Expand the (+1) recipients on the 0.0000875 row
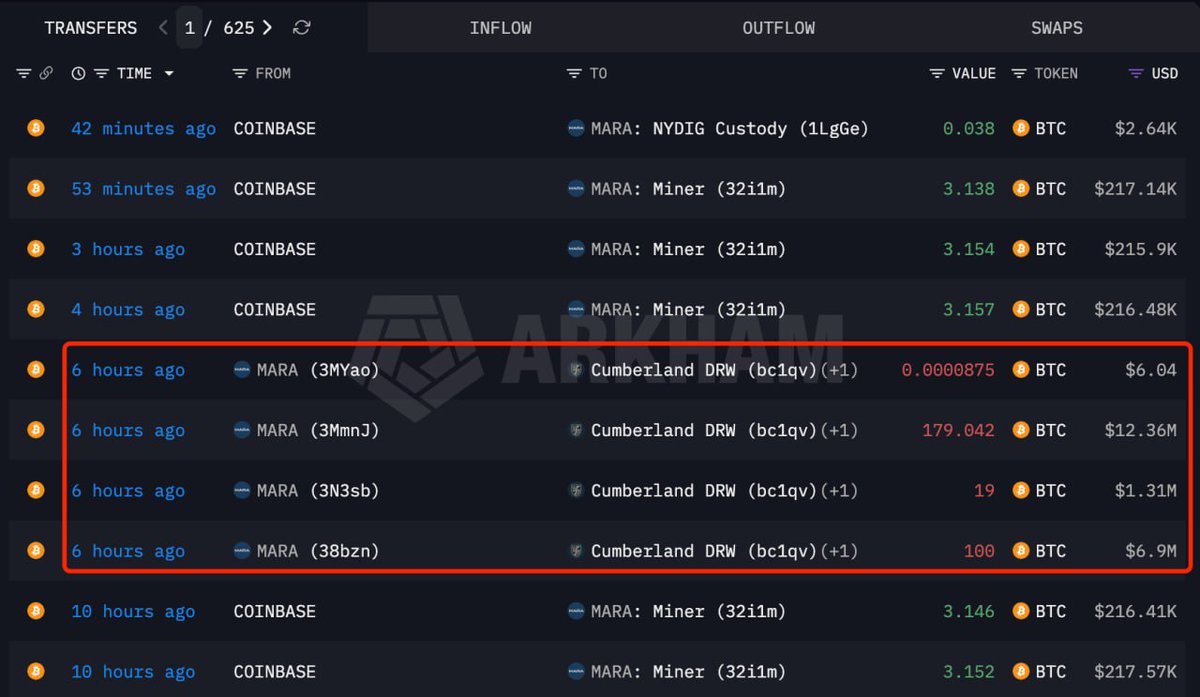Viewport: 1200px width, 697px height. coord(839,370)
